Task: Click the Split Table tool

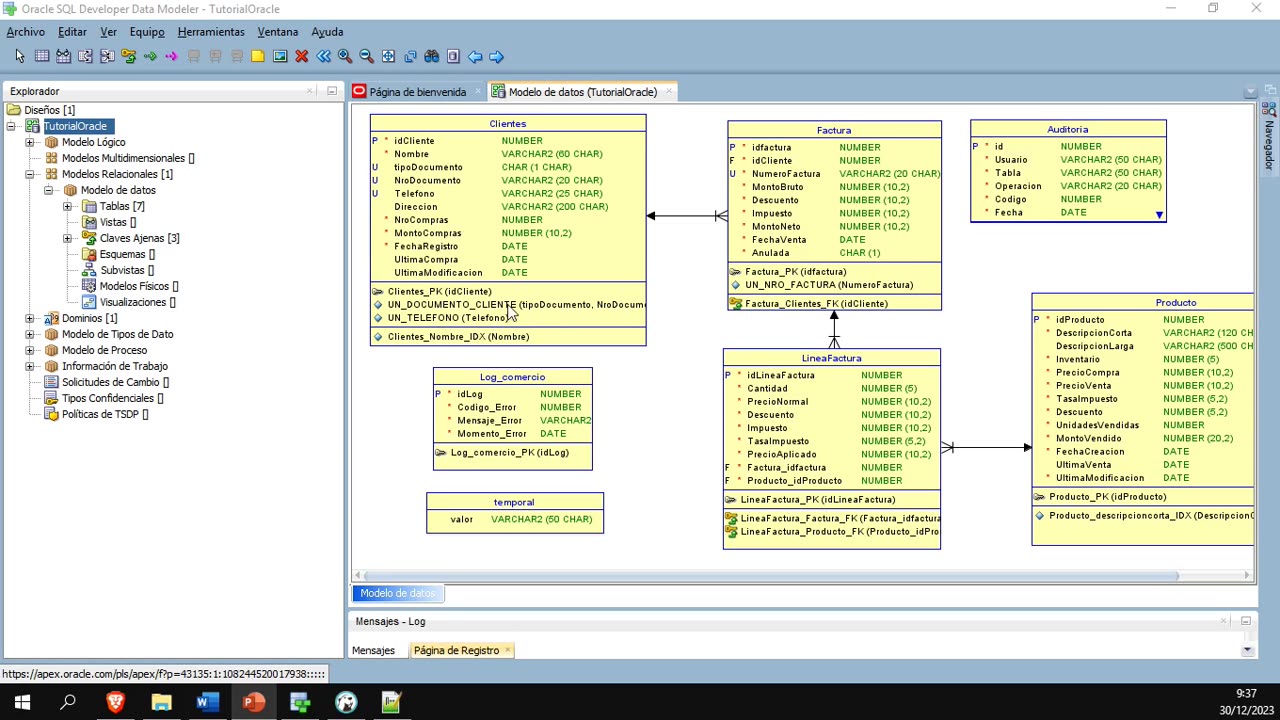Action: pos(85,57)
